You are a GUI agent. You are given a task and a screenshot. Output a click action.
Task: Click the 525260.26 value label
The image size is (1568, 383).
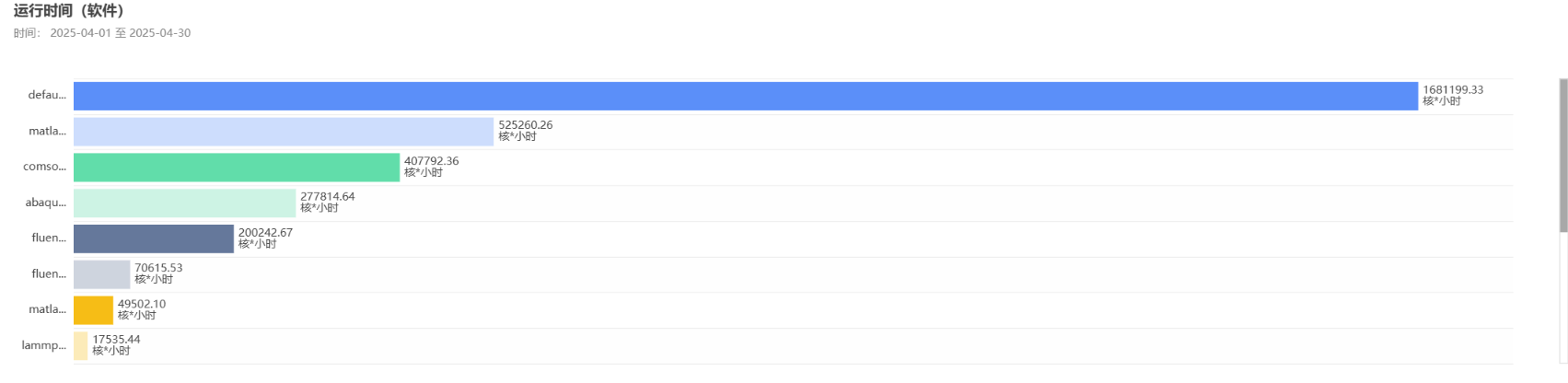(x=526, y=125)
